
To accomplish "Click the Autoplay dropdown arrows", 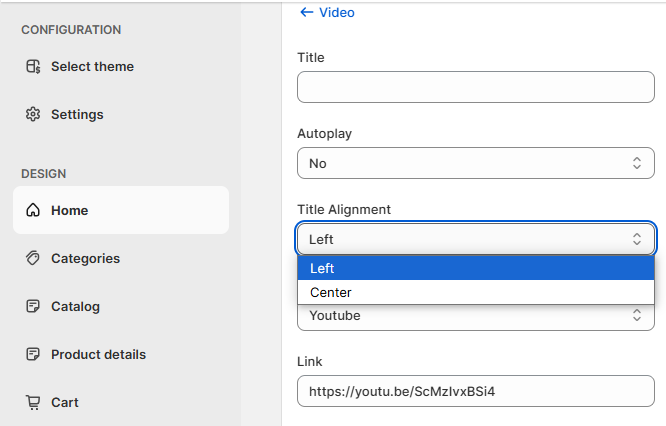I will tap(637, 163).
